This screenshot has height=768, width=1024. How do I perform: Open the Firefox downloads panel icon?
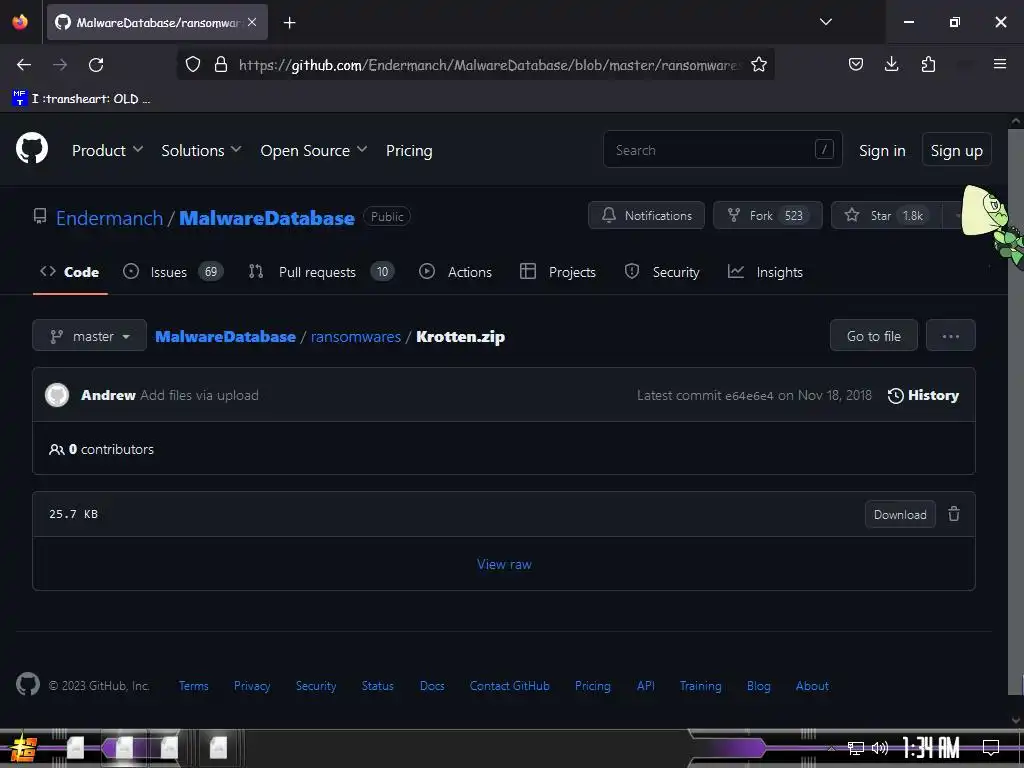coord(891,64)
